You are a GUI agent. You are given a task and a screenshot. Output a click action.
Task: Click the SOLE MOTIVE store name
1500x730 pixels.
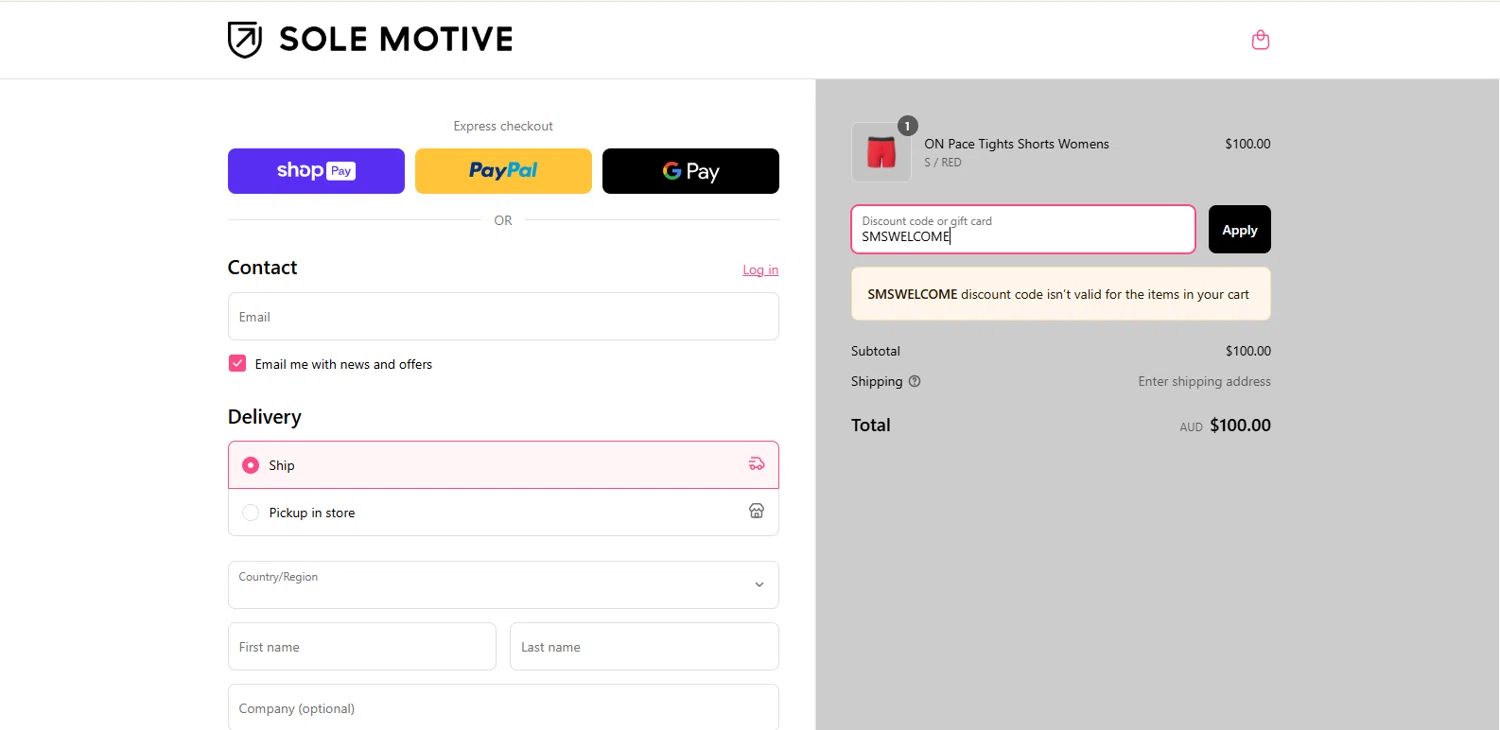396,40
